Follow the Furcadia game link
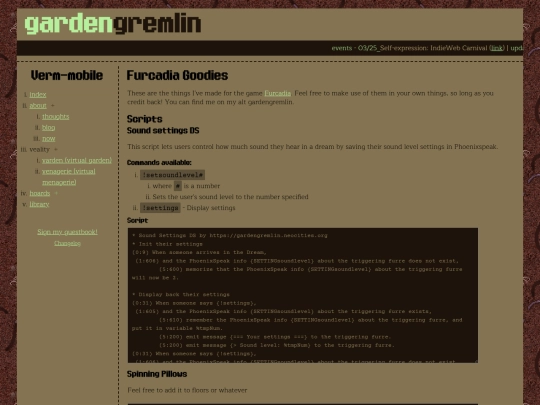 278,93
